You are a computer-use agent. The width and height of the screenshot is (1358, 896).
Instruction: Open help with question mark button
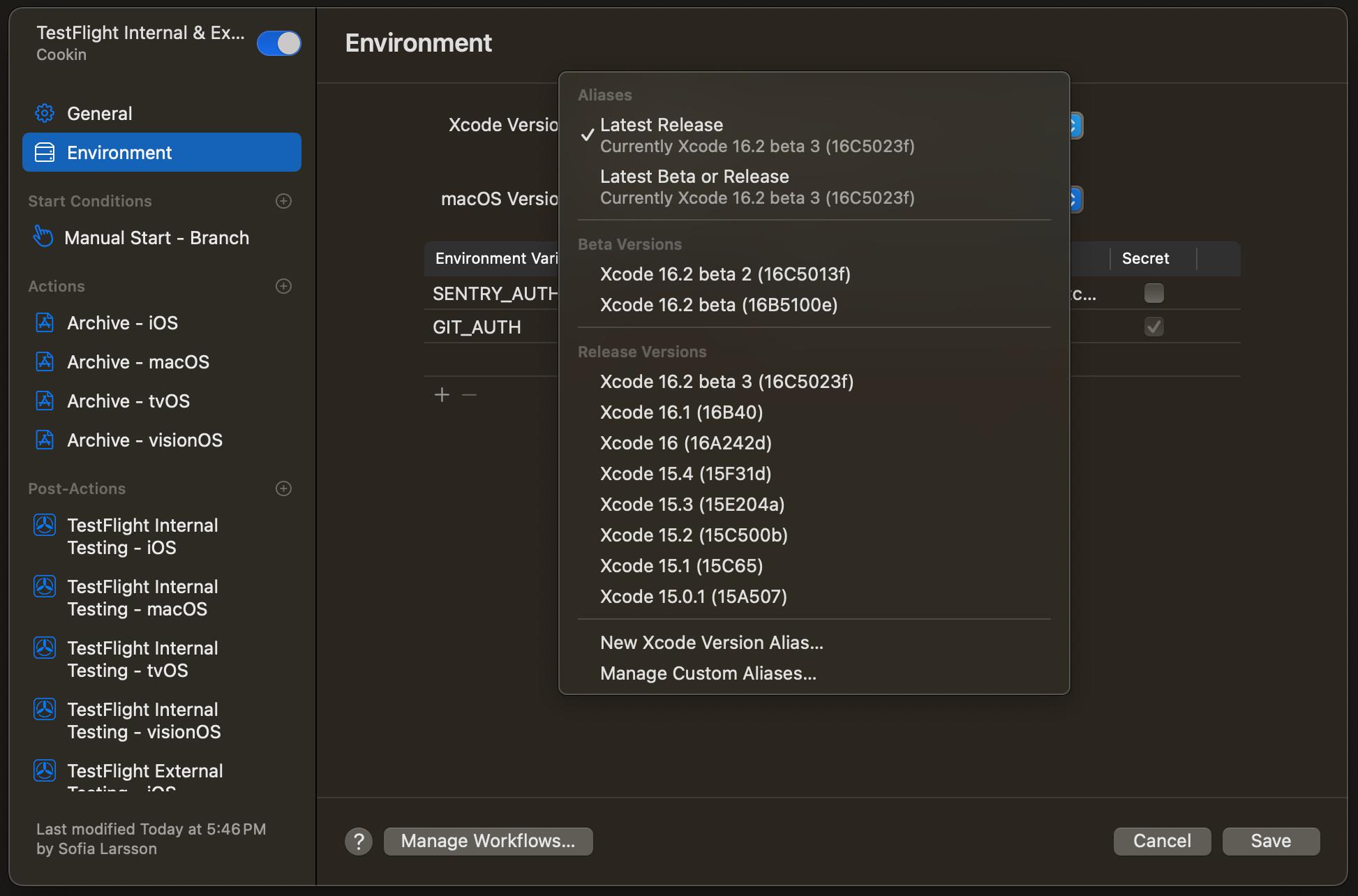tap(359, 842)
